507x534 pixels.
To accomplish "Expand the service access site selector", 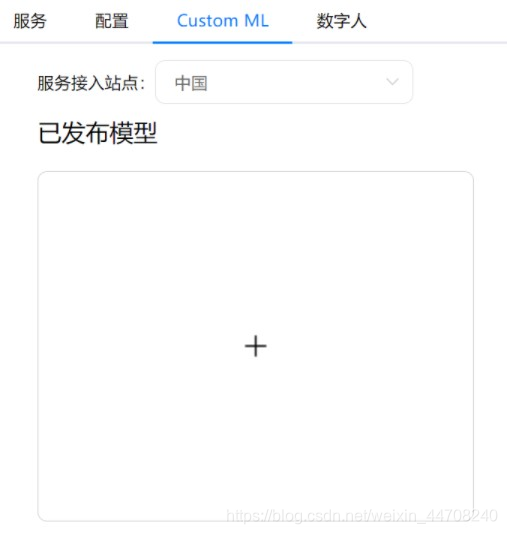I will click(x=284, y=82).
